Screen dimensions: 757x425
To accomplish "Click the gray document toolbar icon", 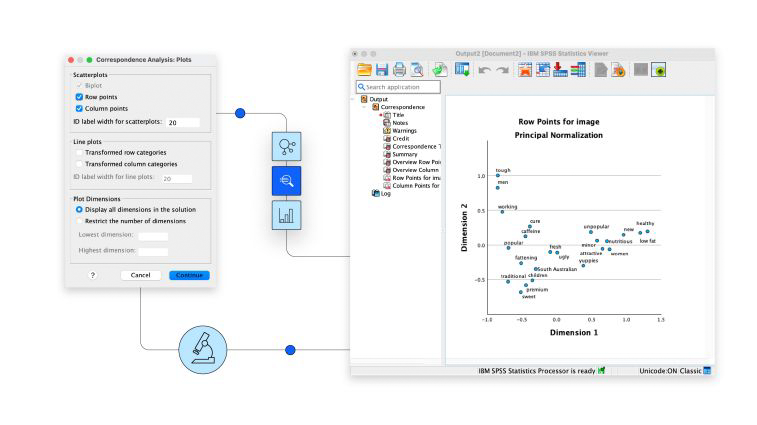I will (x=601, y=70).
